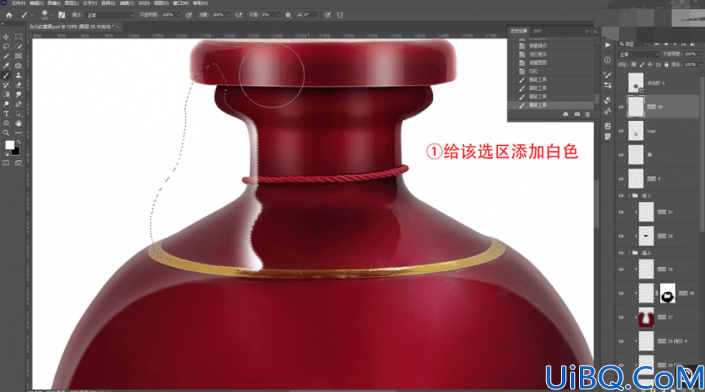Create new snapshot with camera icon
The image size is (705, 392).
(x=577, y=115)
